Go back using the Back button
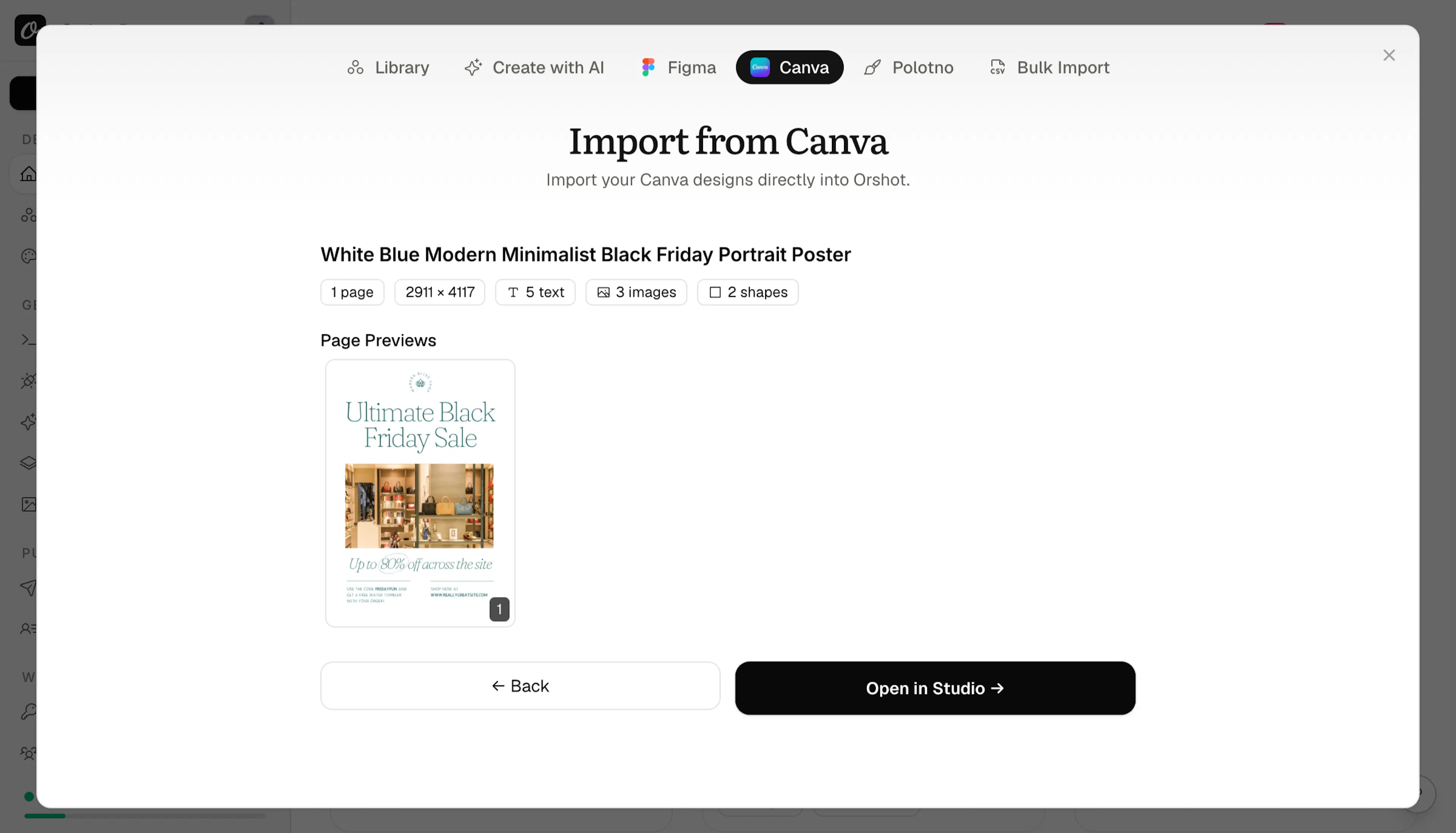This screenshot has width=1456, height=833. click(520, 686)
